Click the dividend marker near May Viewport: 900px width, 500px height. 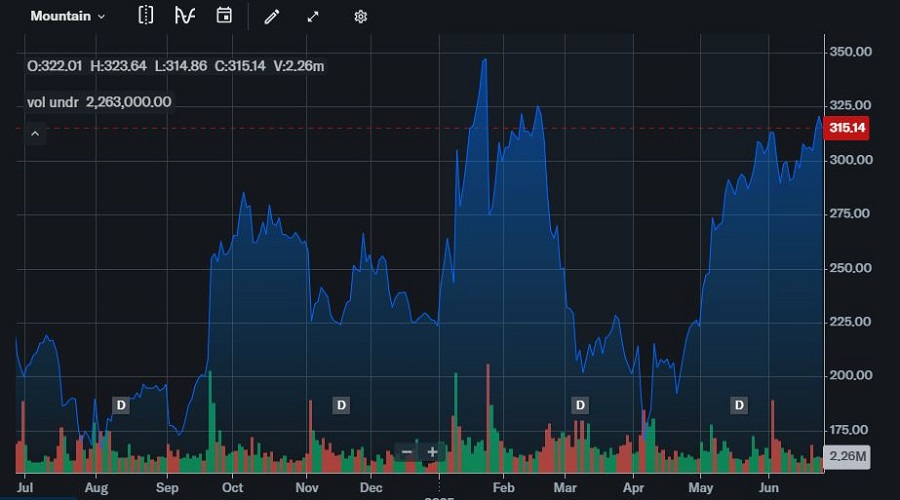pos(739,405)
